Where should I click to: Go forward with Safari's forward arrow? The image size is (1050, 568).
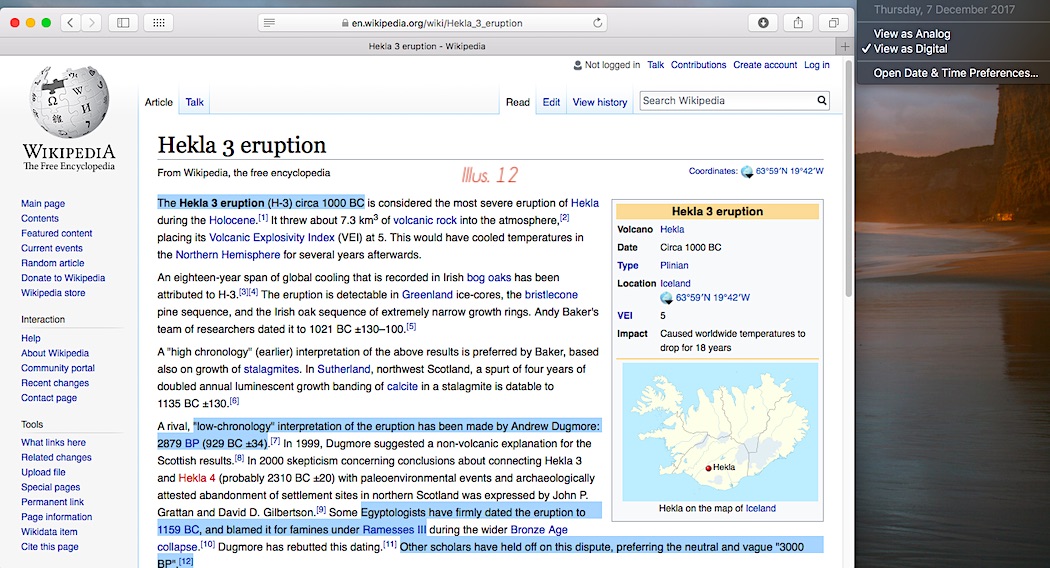point(92,23)
